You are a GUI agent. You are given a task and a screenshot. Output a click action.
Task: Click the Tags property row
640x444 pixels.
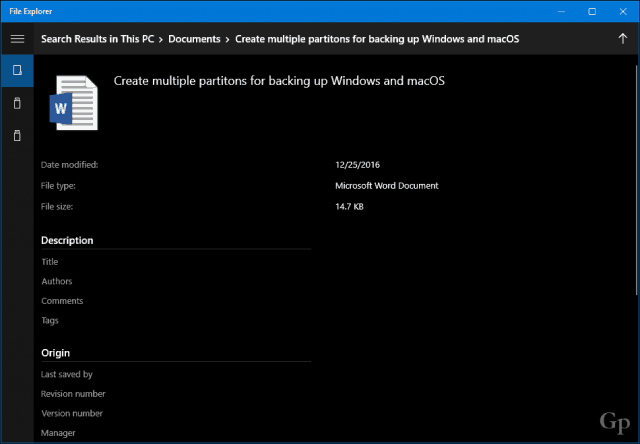[x=49, y=321]
